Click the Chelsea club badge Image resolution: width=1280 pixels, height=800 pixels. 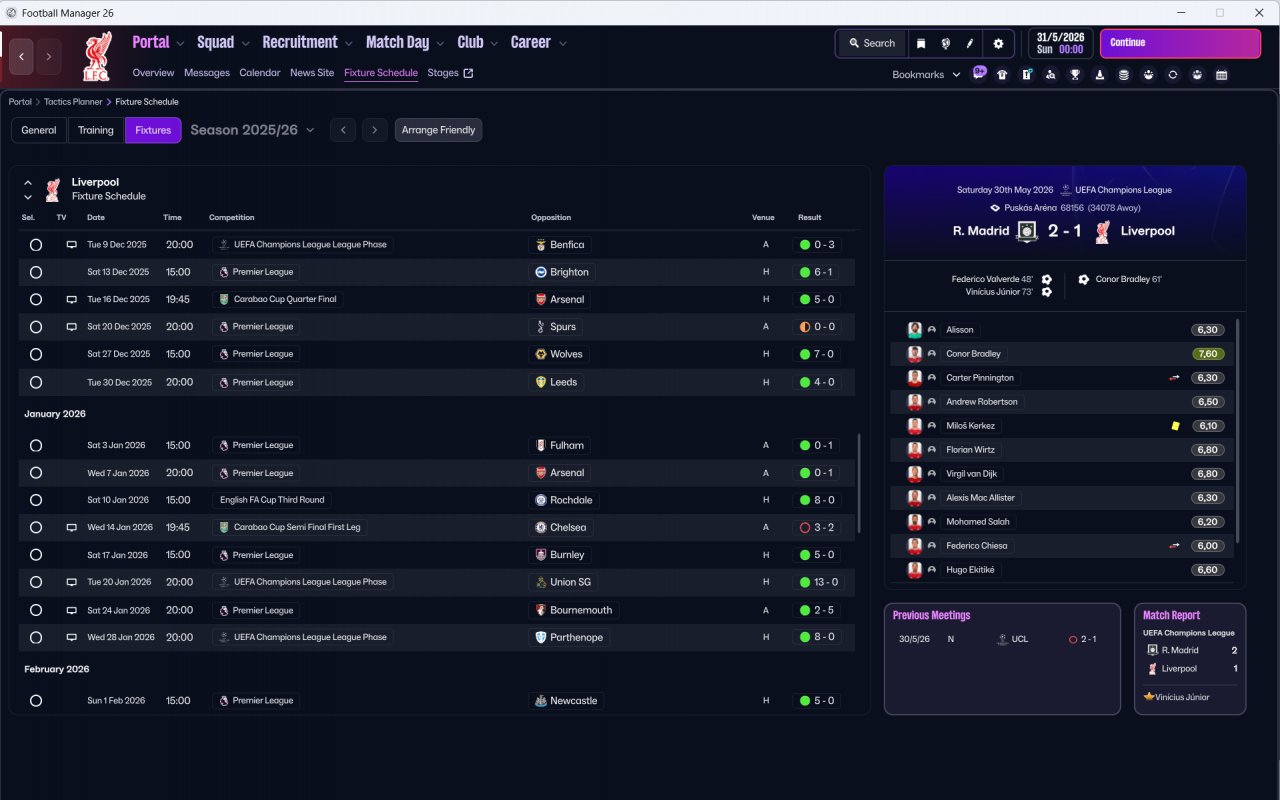coord(541,527)
